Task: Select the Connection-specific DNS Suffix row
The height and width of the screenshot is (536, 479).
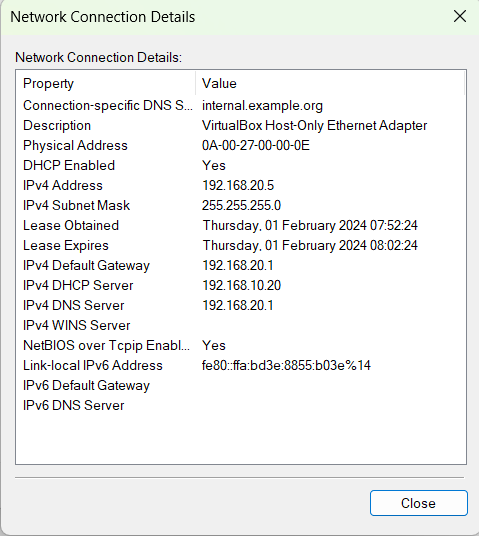Action: [x=241, y=106]
